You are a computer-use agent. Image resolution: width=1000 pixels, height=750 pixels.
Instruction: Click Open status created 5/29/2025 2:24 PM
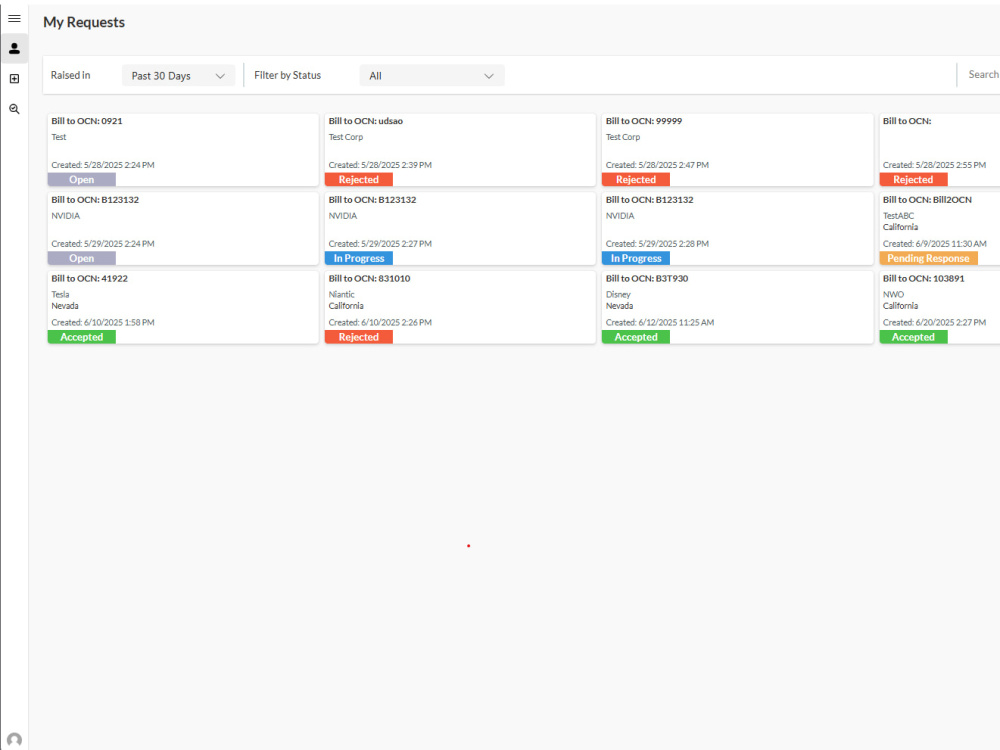[x=82, y=258]
